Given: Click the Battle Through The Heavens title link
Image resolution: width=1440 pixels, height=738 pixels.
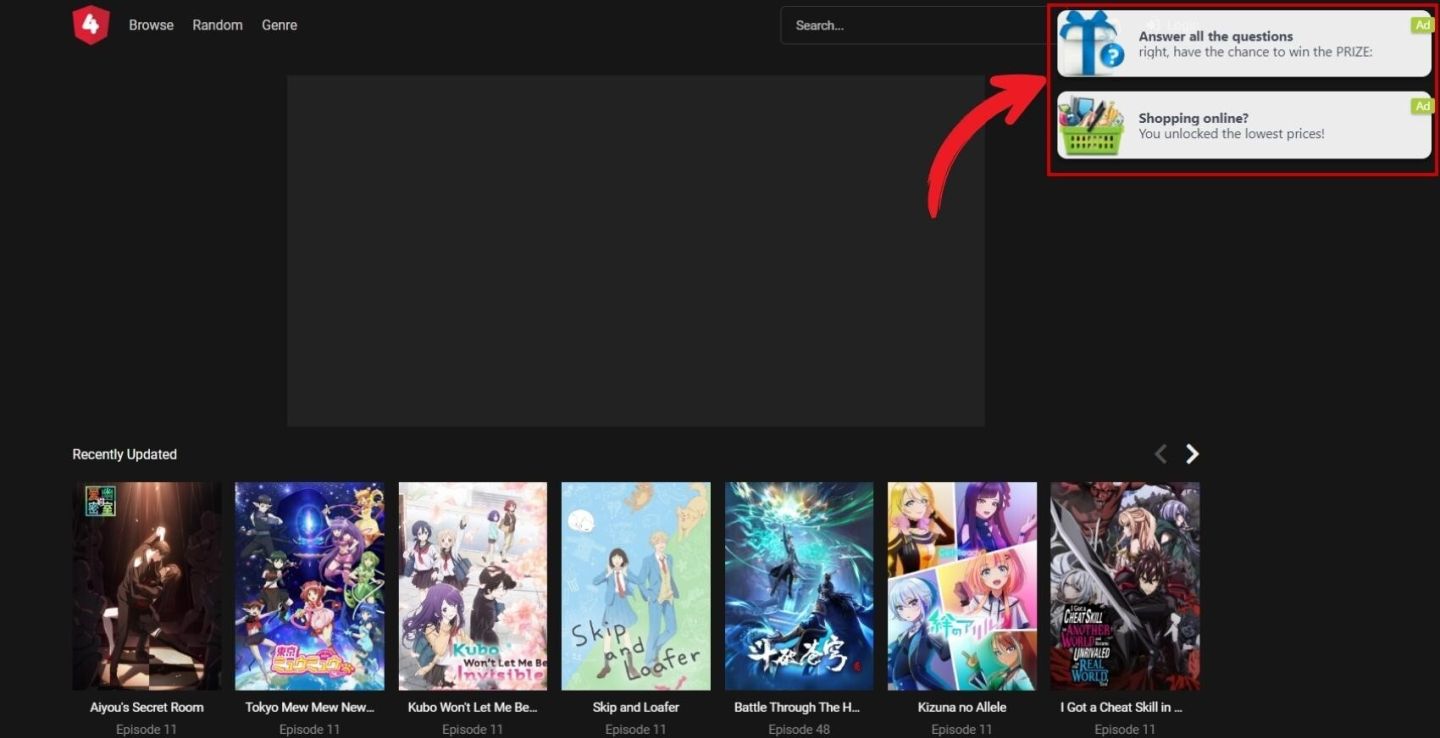Looking at the screenshot, I should click(797, 707).
